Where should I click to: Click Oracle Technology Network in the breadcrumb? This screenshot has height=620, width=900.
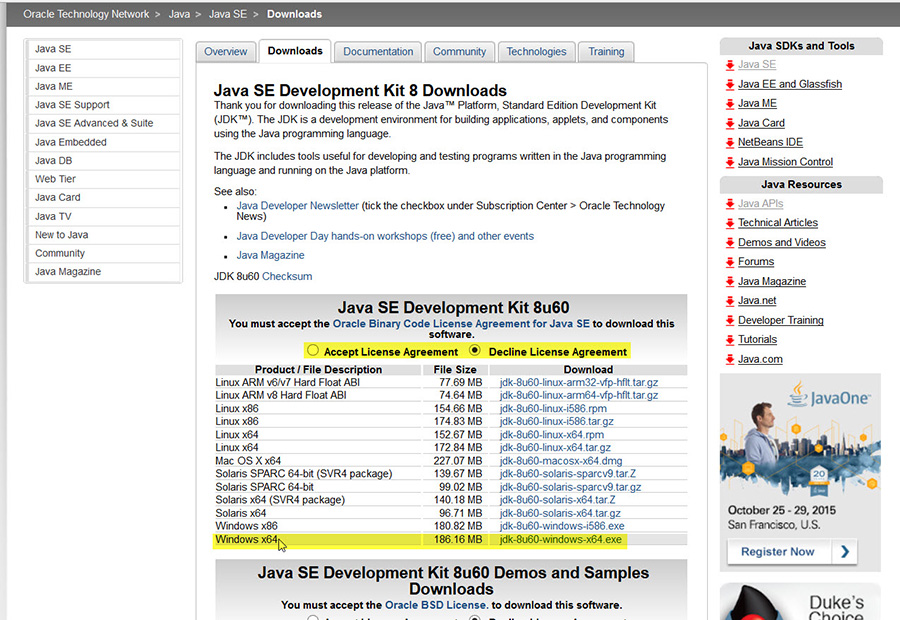[x=86, y=14]
